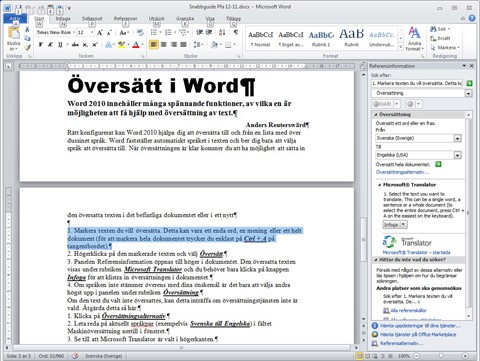Viewport: 480px width, 361px height.
Task: Open the Arkiv file tab
Action: click(15, 19)
